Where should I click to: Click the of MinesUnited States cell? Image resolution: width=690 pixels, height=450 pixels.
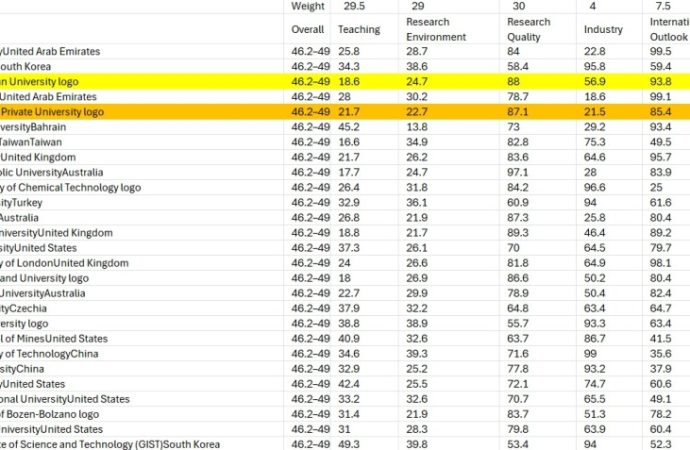pyautogui.click(x=55, y=339)
